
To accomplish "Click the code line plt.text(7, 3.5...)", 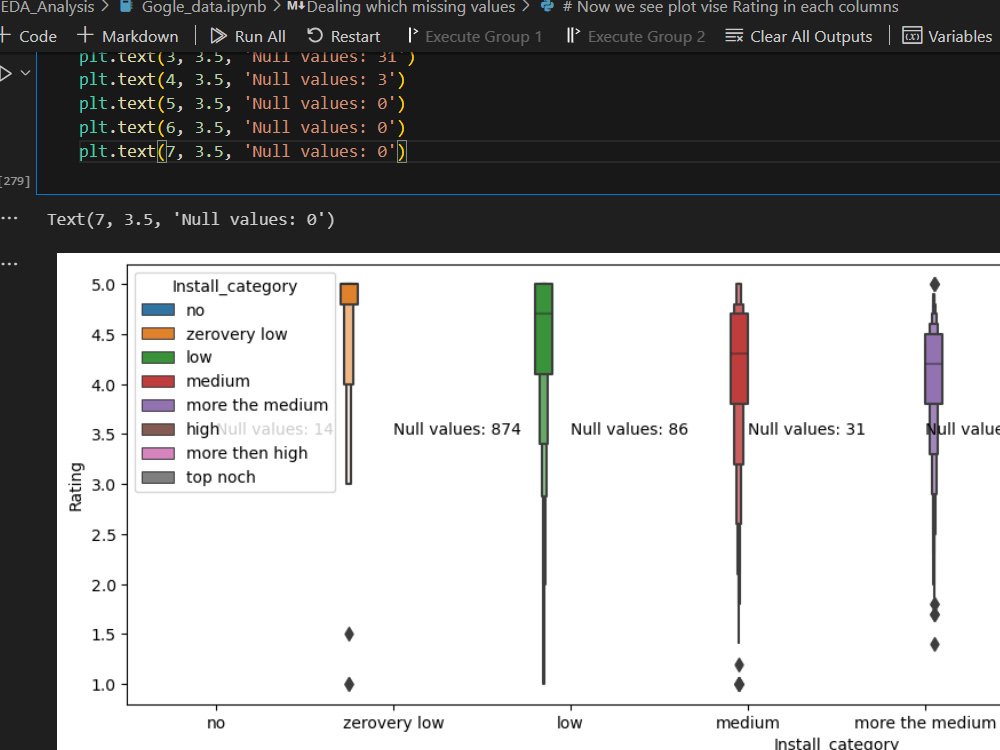I will (242, 152).
